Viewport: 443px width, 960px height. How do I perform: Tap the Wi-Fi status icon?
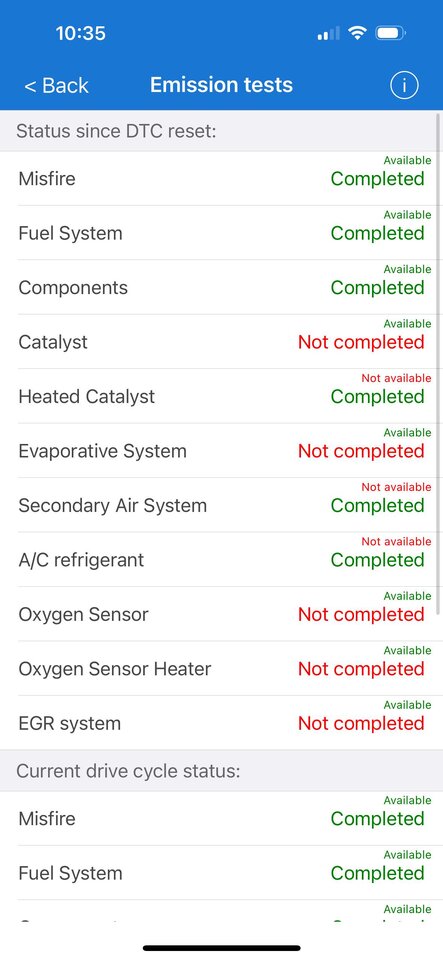click(357, 32)
